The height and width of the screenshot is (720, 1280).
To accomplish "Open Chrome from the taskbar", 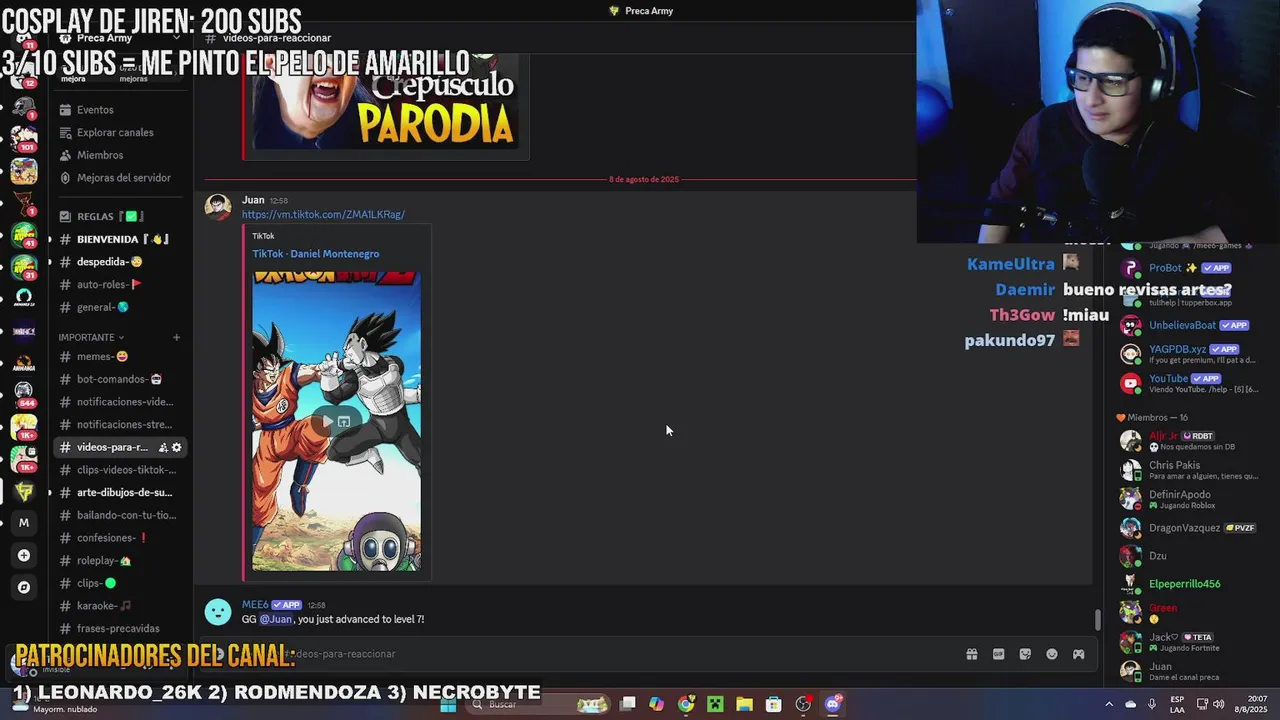I will [x=686, y=704].
